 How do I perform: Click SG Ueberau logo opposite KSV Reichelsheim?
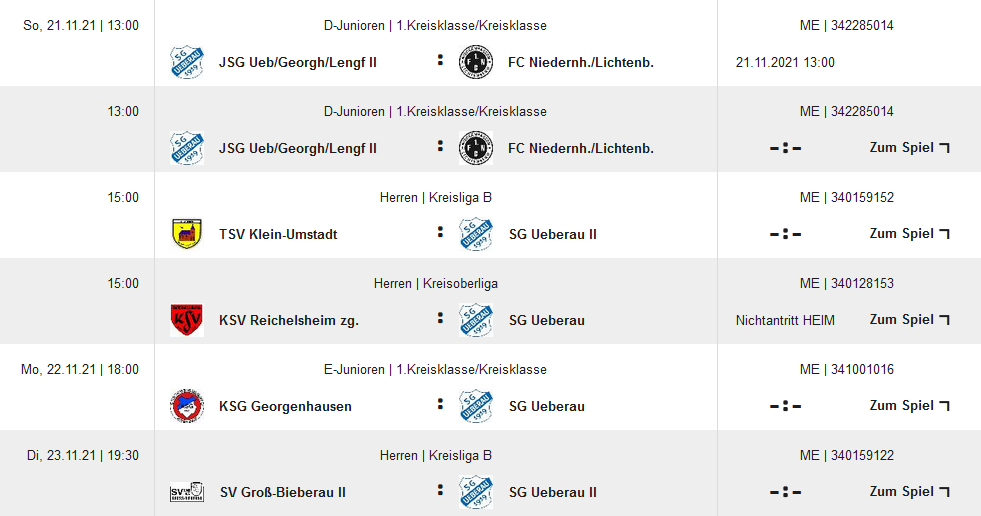pyautogui.click(x=475, y=320)
